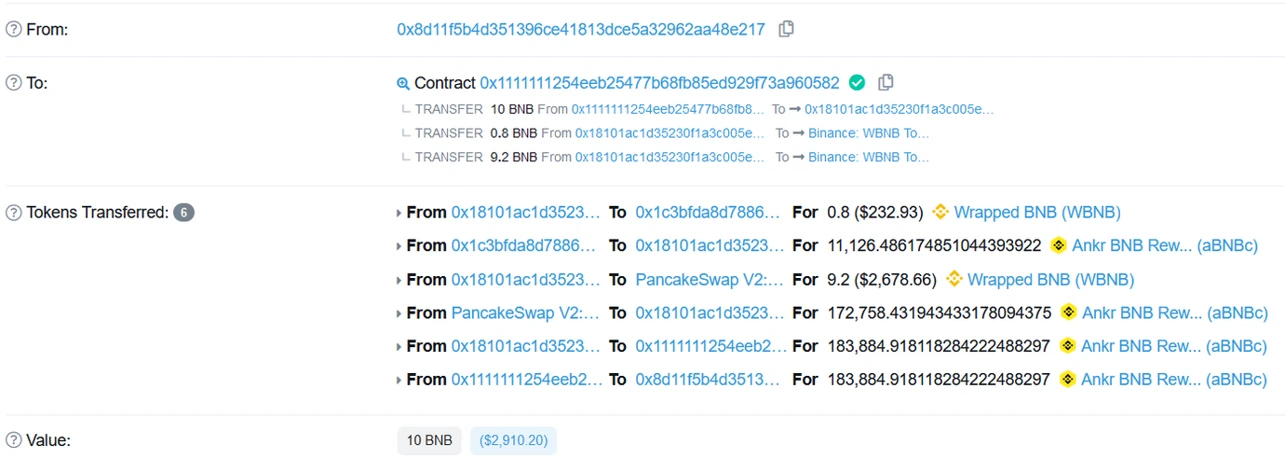Open contract 0x1111111254eeb25477b68fb85ed929f73a960582

coord(660,83)
